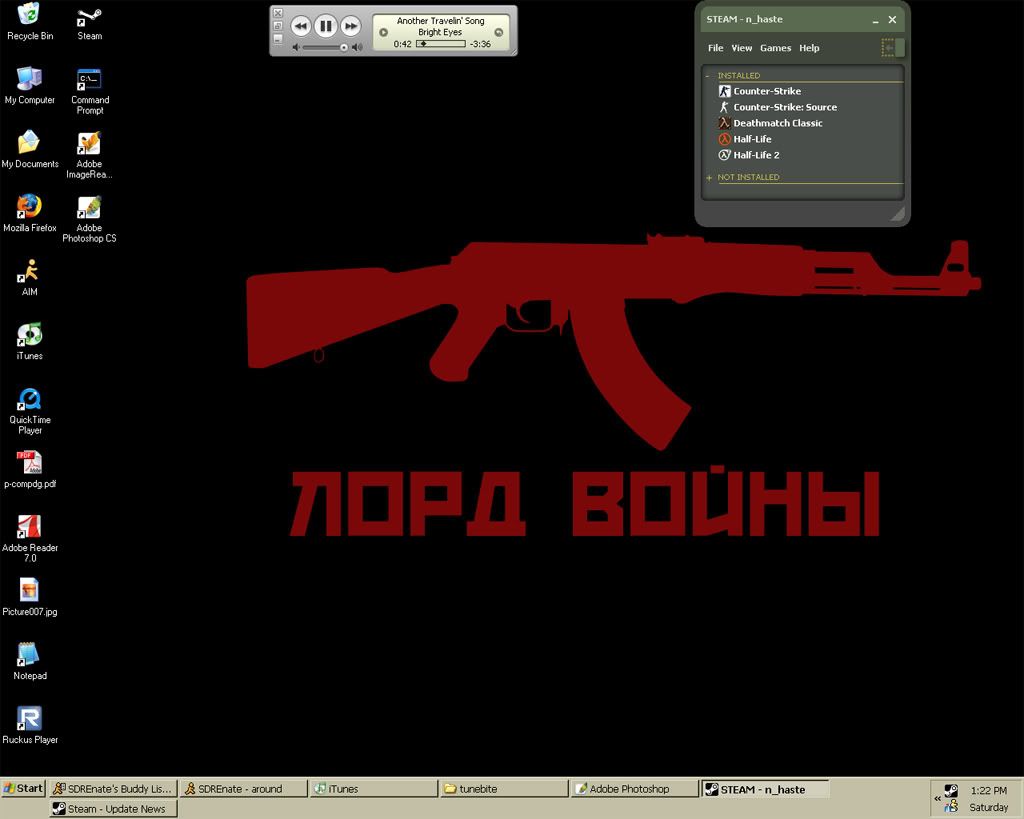Viewport: 1024px width, 819px height.
Task: Rewind to previous track in iTunes
Action: [x=301, y=26]
